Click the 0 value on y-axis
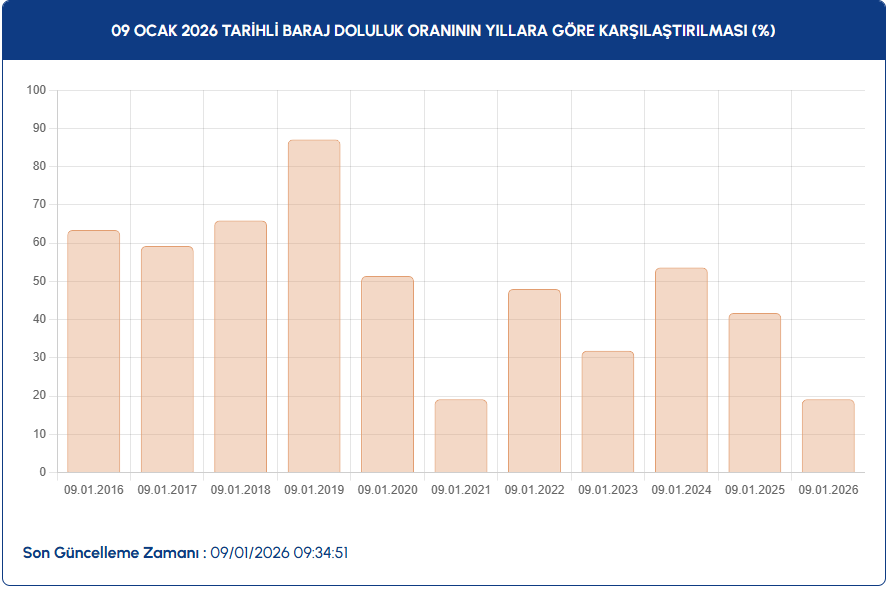The image size is (890, 591). pos(43,472)
